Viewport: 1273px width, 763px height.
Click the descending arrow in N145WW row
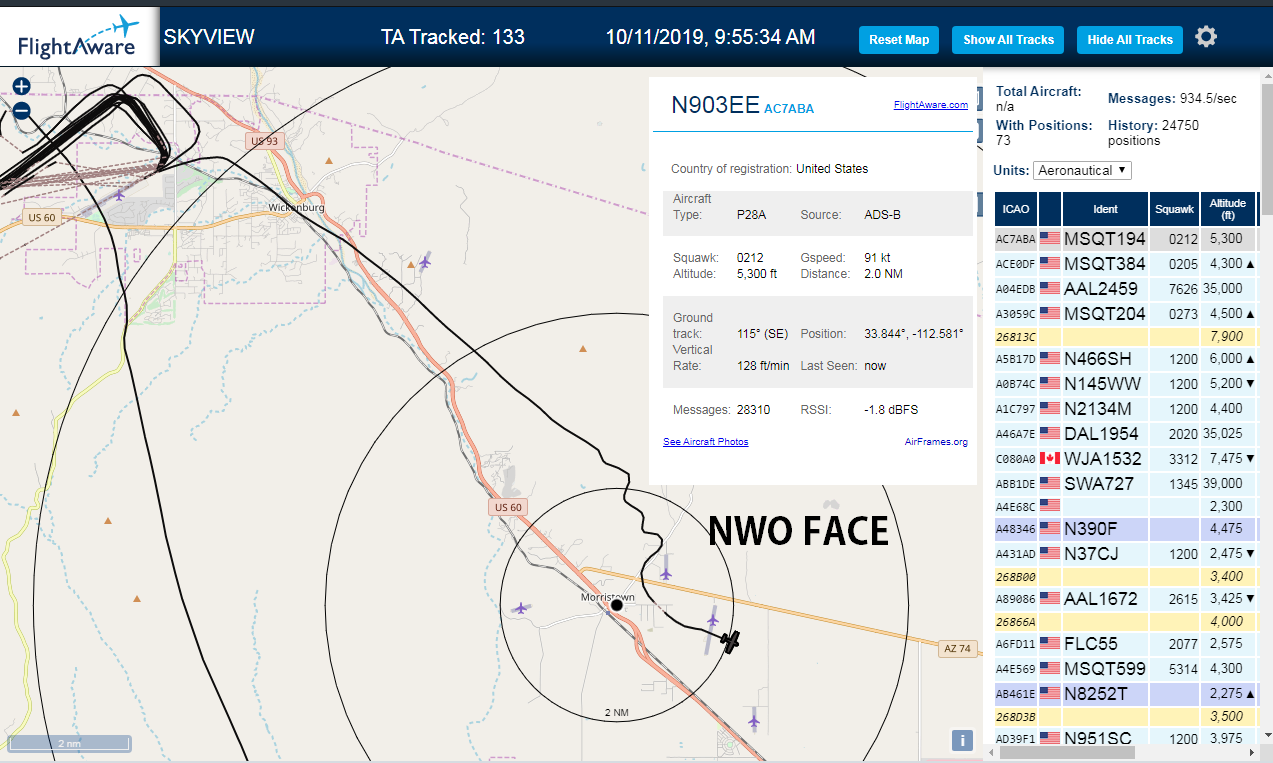click(1250, 384)
